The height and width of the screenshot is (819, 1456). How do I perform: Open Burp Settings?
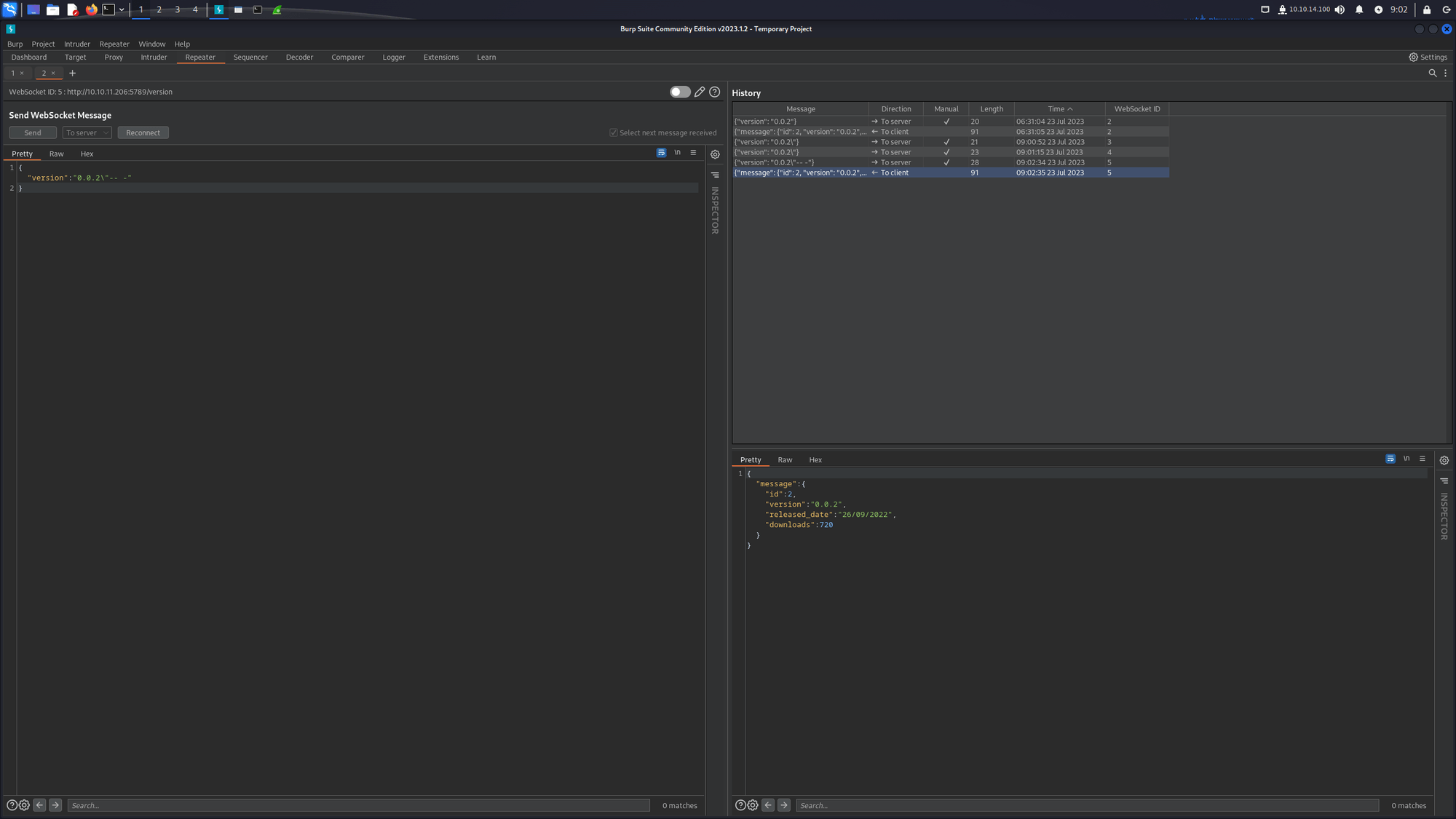pos(1428,57)
